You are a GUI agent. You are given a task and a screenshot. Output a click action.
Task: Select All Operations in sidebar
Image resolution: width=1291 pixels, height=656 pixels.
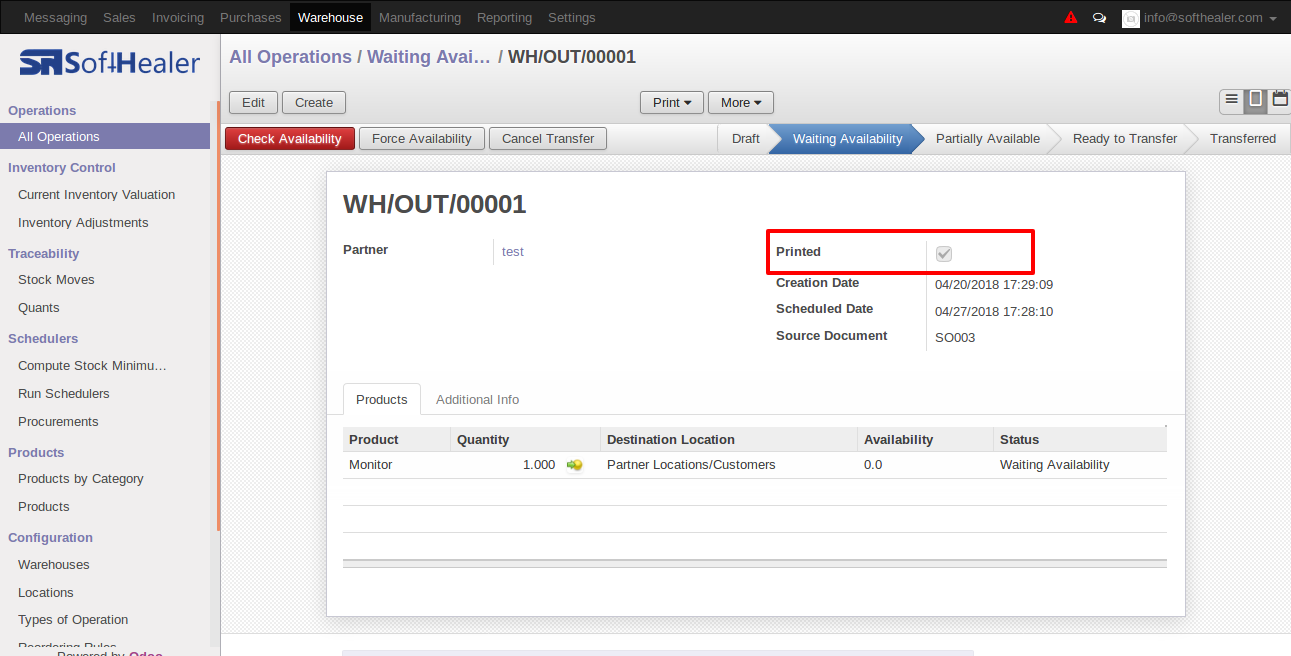(105, 136)
